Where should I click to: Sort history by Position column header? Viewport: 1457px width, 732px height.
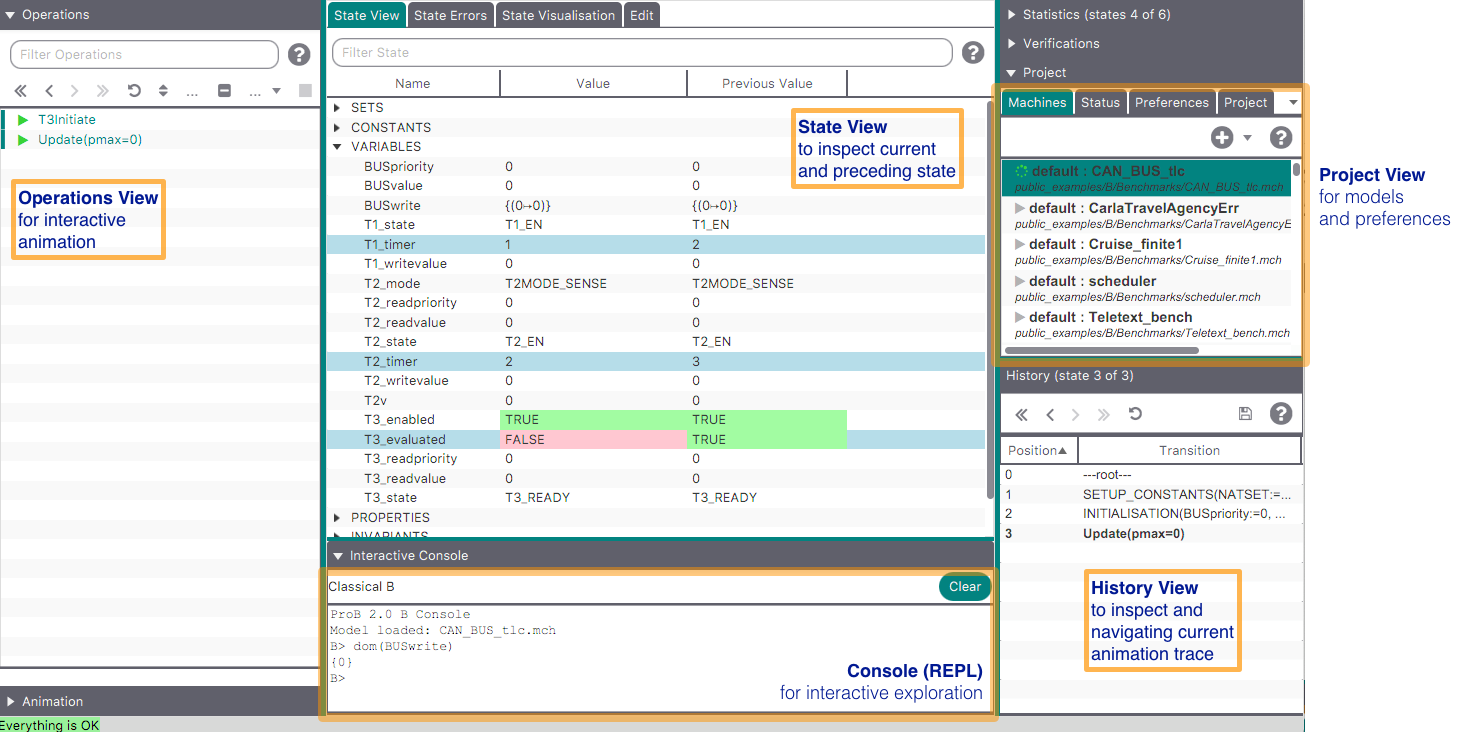(x=1038, y=451)
